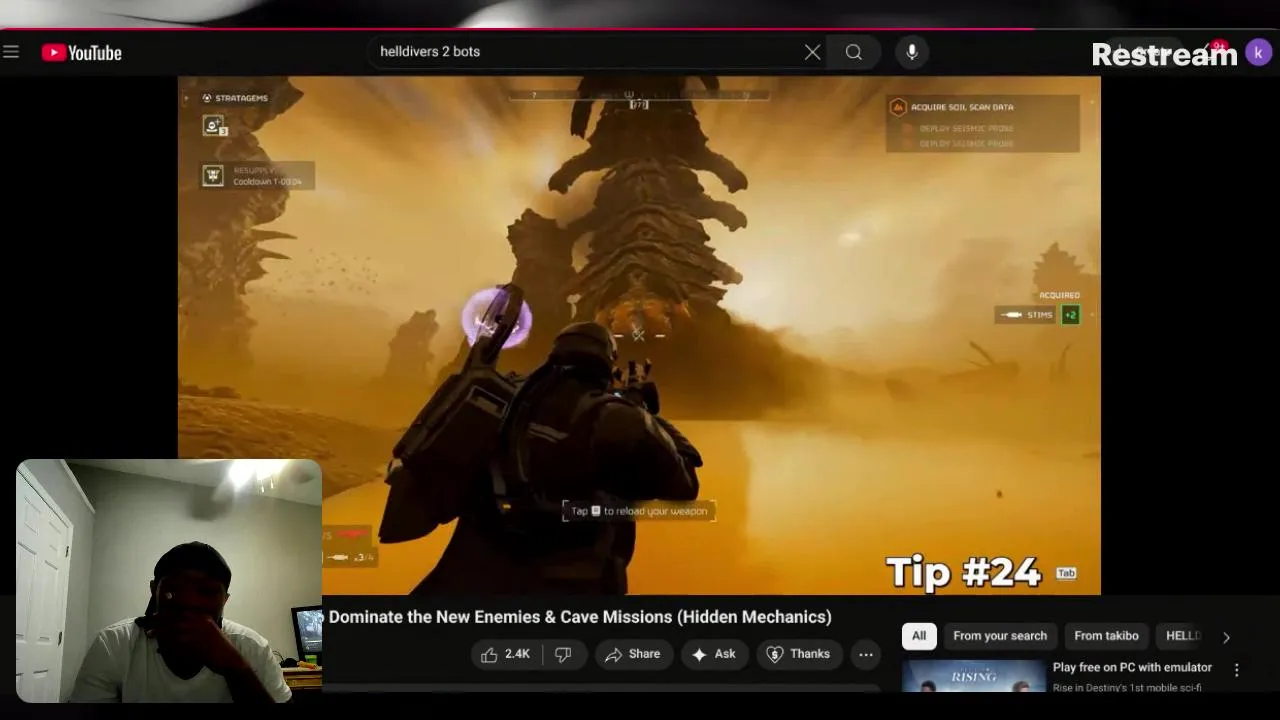Open the YouTube hamburger guide menu
Screen dimensions: 1280x720
pyautogui.click(x=11, y=52)
